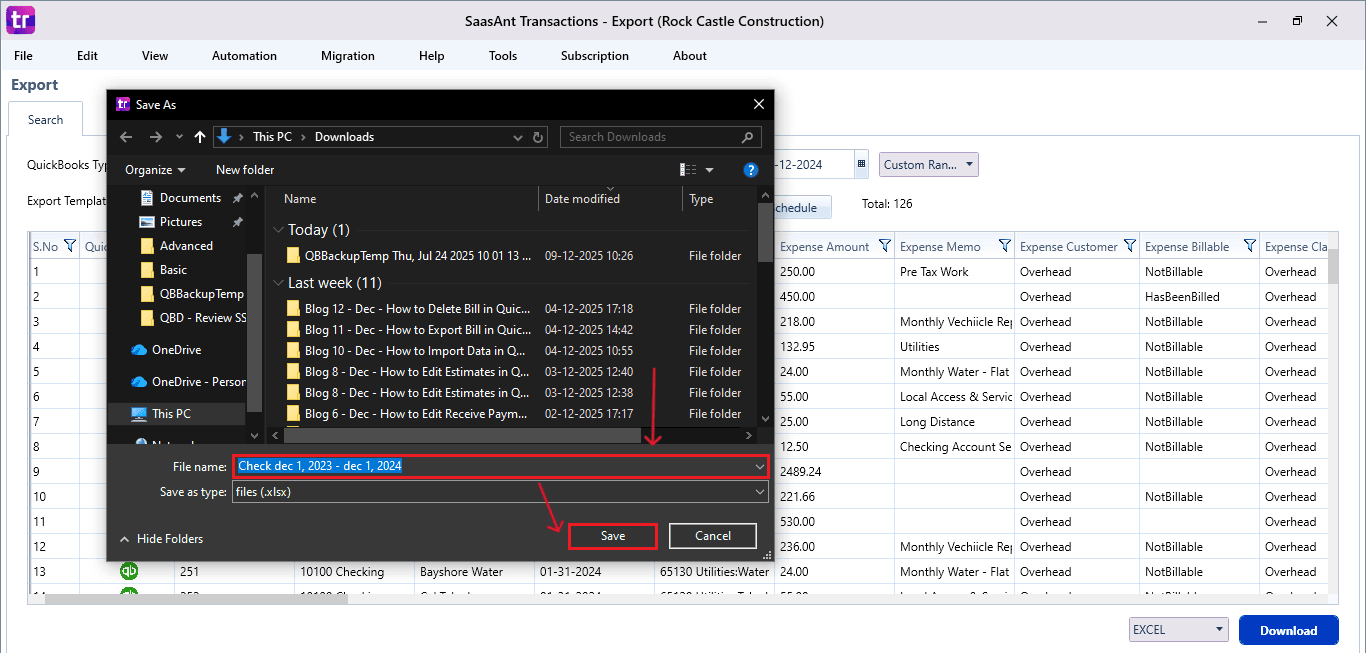1366x653 pixels.
Task: Open the File name history dropdown arrow
Action: pos(760,466)
